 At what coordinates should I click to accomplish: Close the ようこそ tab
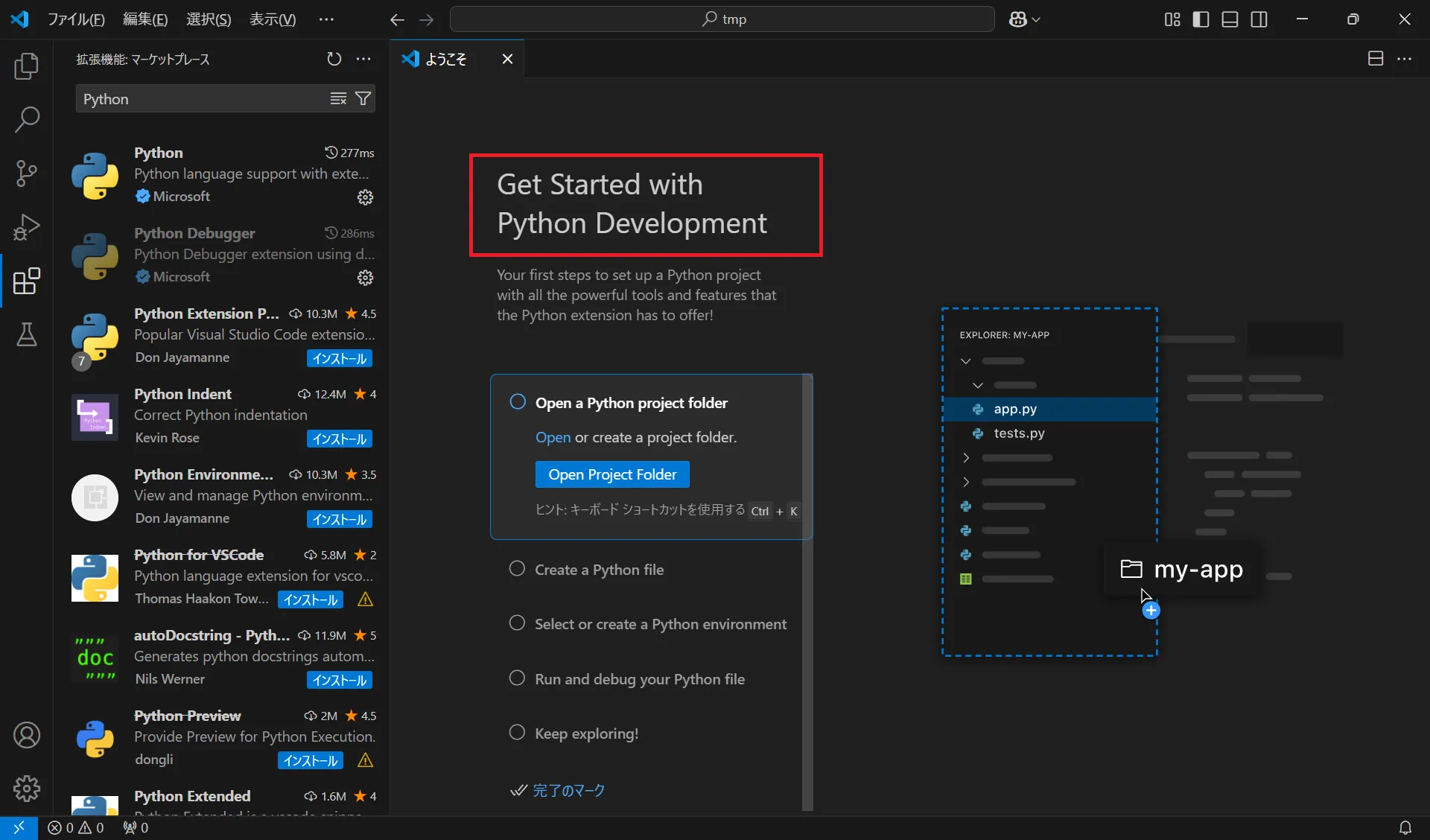point(507,59)
